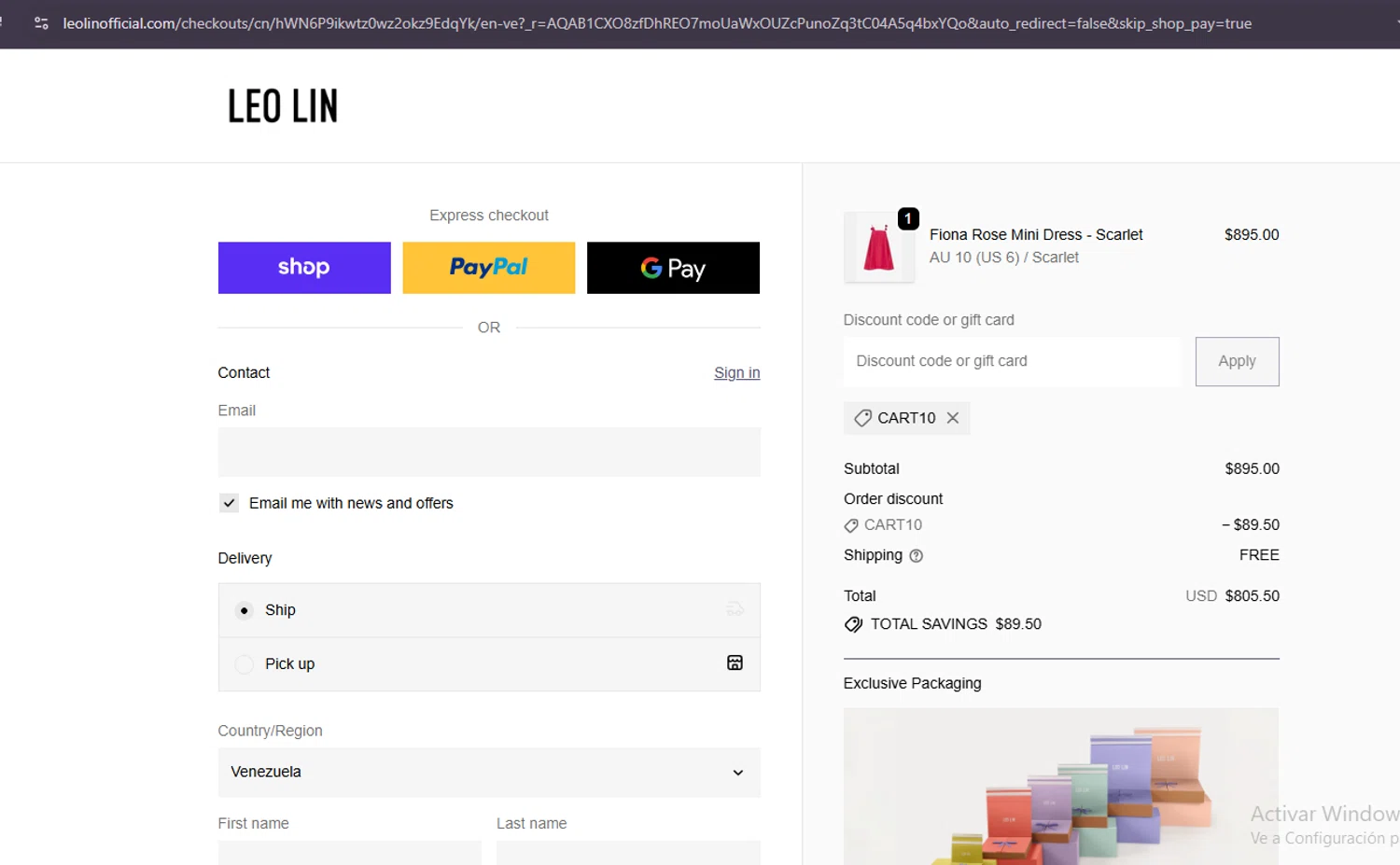Open the Country/Region dropdown showing Venezuela

pyautogui.click(x=489, y=773)
